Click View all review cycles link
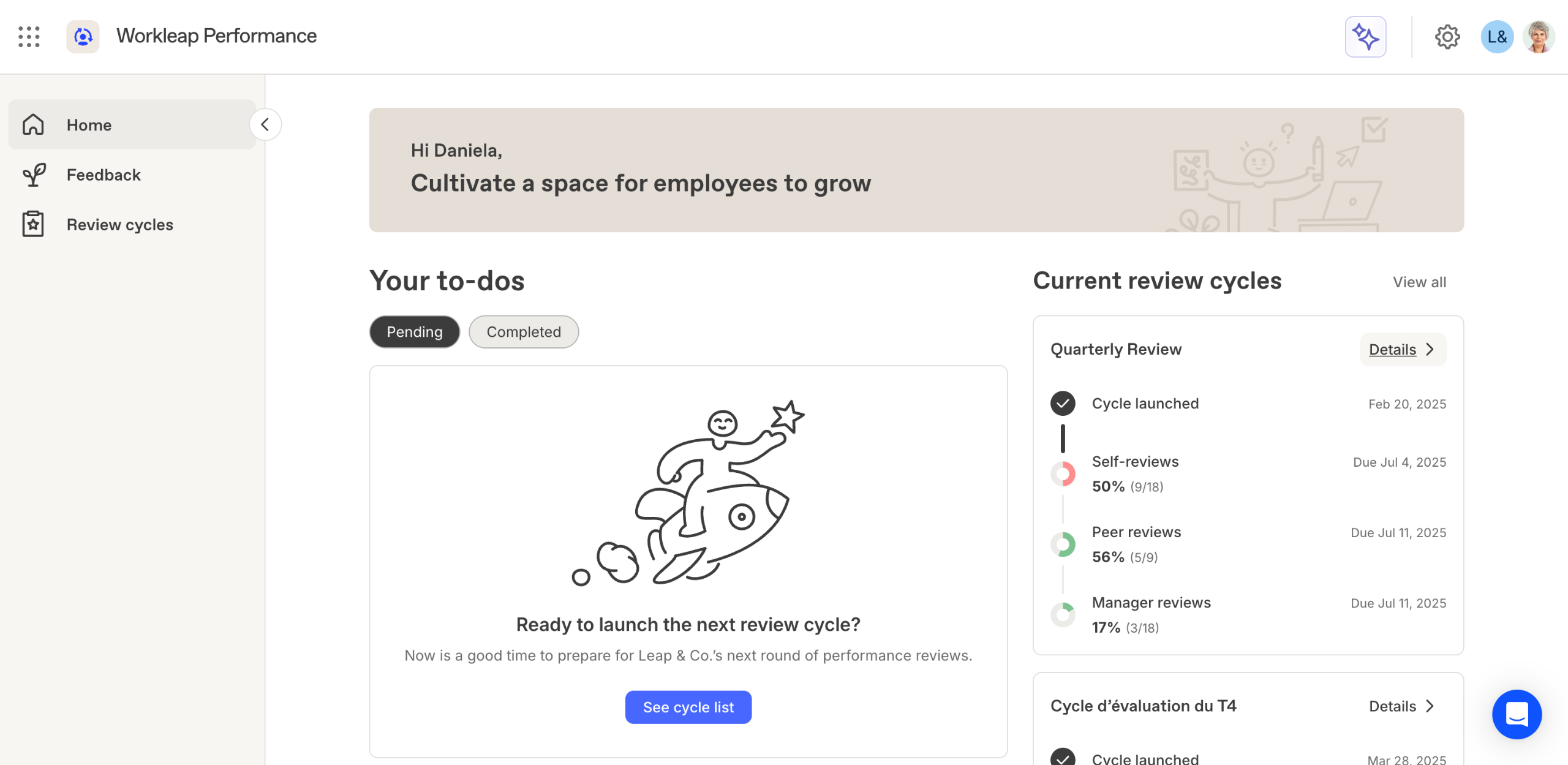 pos(1419,282)
